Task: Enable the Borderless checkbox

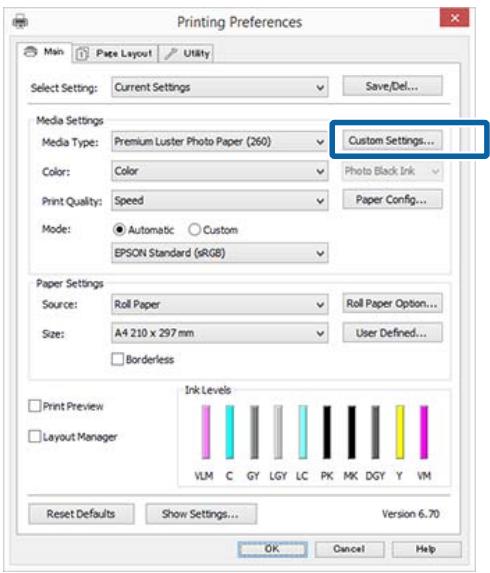Action: (x=118, y=359)
